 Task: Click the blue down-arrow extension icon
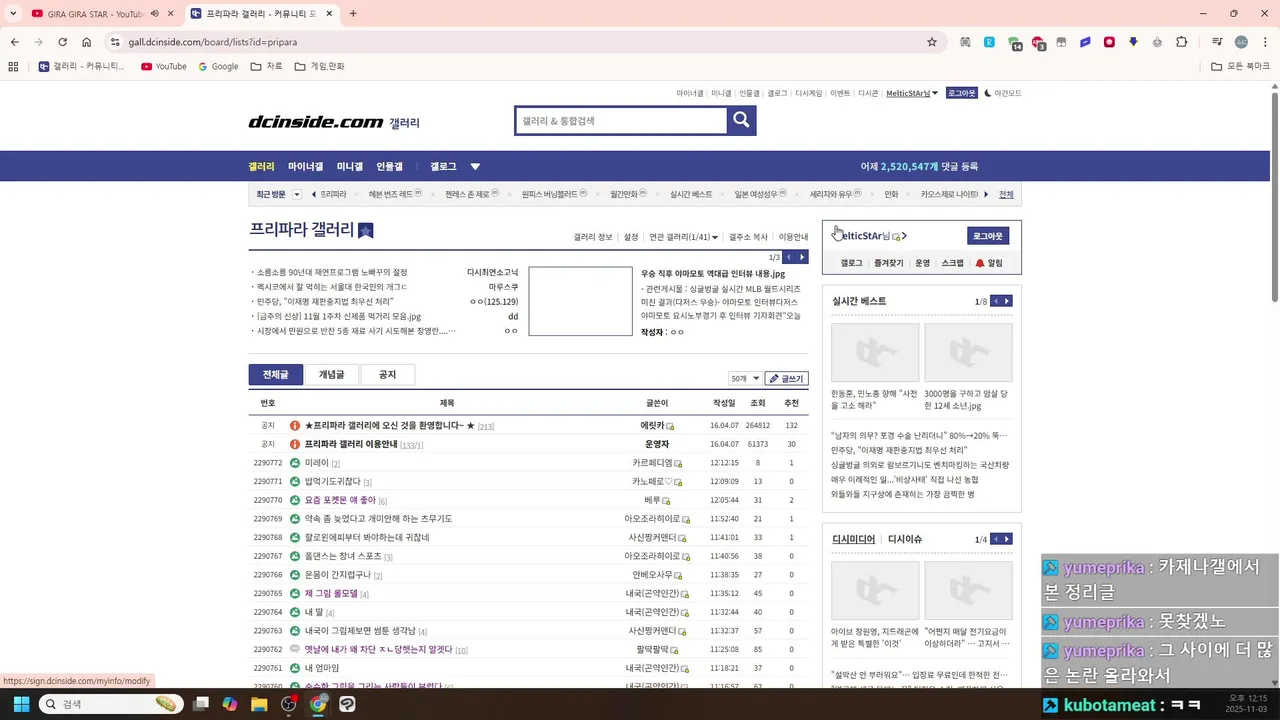[1133, 42]
